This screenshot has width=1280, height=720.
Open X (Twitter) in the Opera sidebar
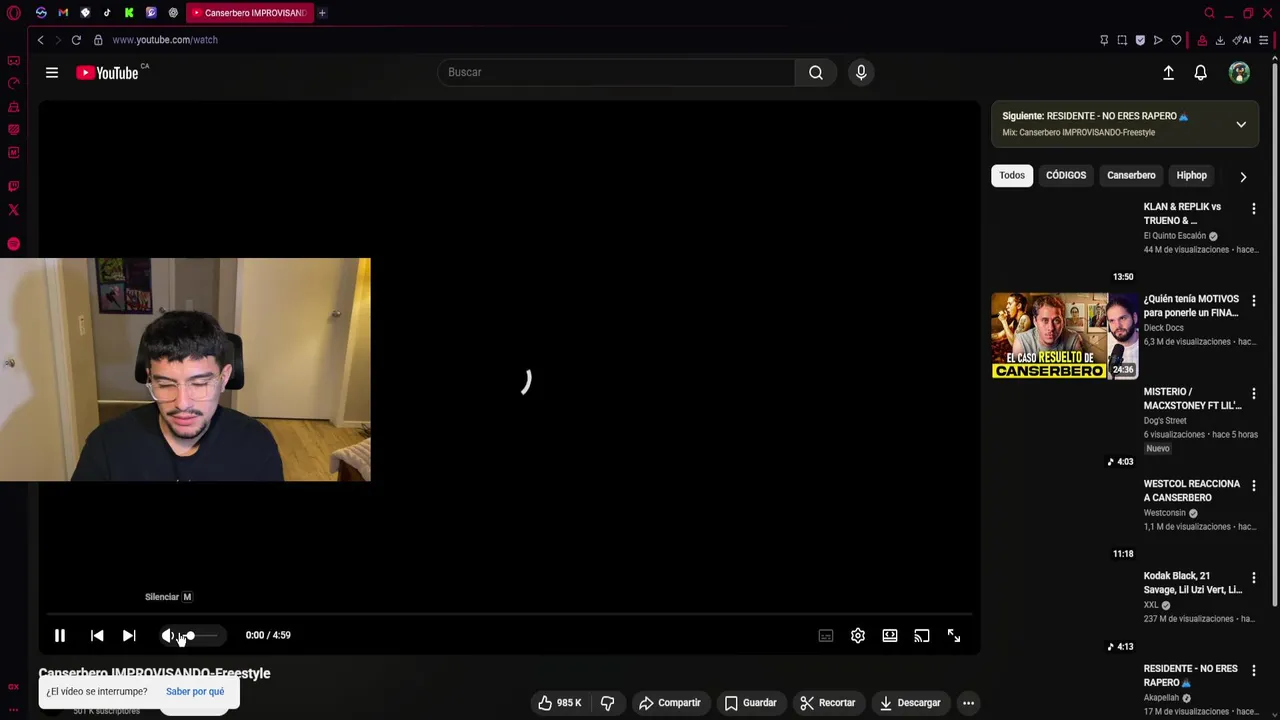click(13, 210)
